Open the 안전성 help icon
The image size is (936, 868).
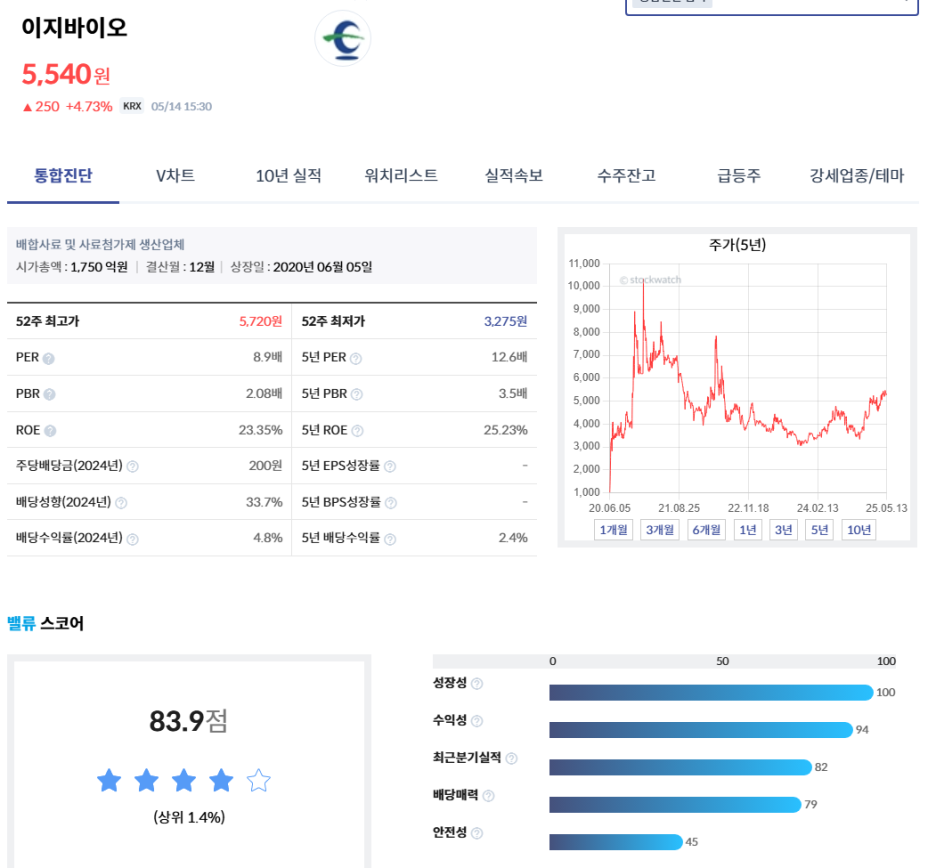pos(477,833)
